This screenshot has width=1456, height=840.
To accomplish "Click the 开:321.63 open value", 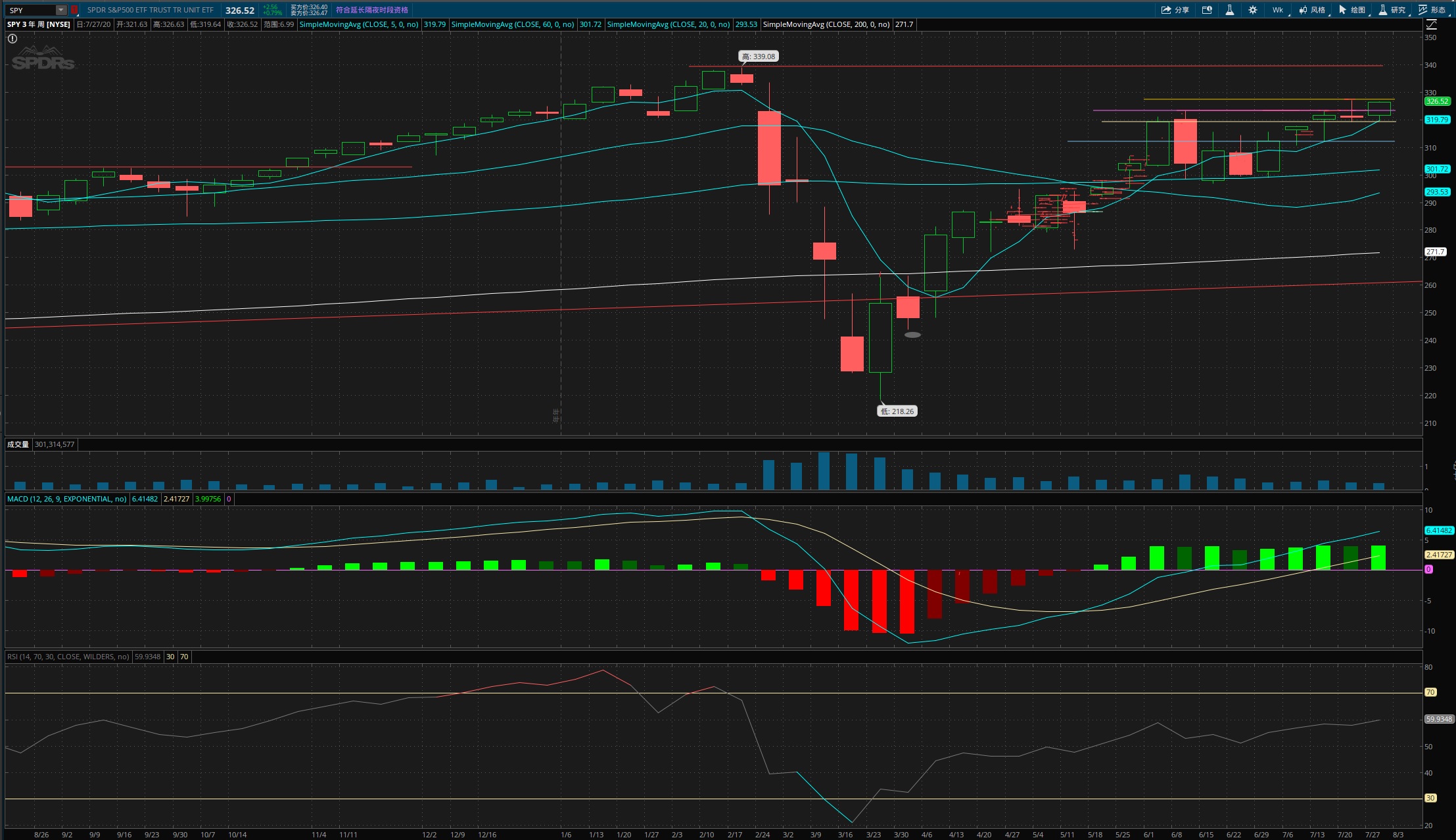I will 132,24.
